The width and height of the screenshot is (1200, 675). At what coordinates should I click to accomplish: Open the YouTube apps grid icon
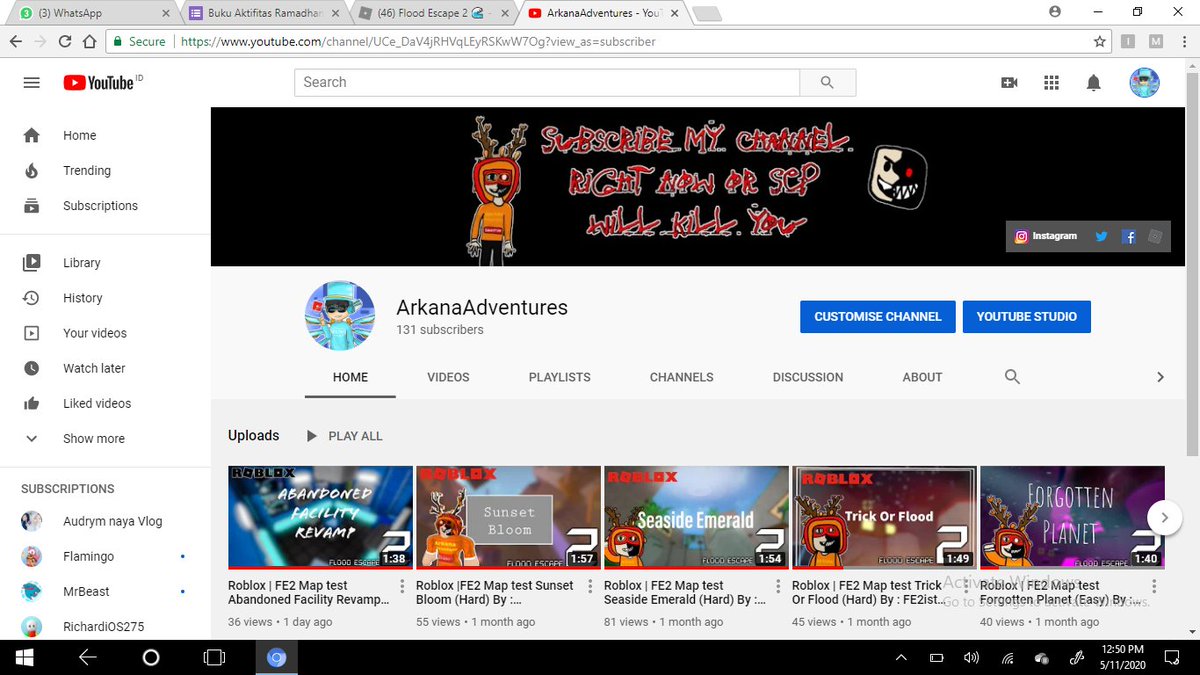[x=1051, y=83]
